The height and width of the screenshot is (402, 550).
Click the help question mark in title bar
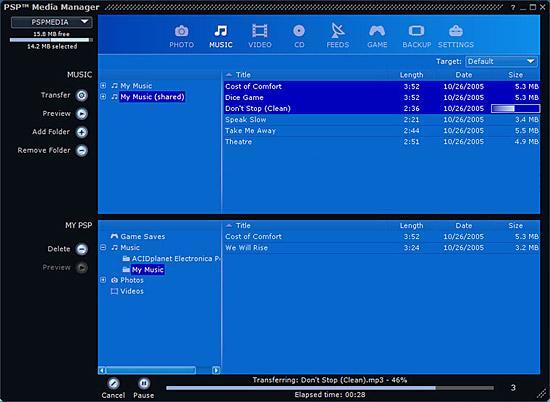(513, 7)
